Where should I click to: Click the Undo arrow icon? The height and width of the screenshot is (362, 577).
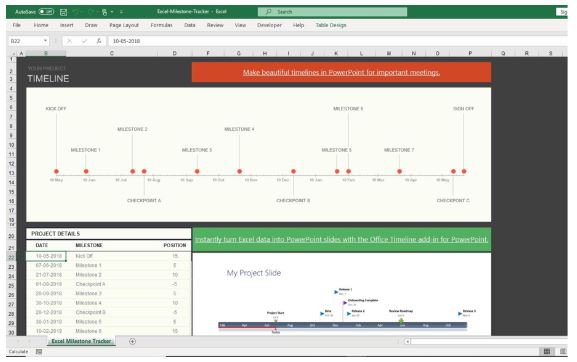(x=76, y=12)
